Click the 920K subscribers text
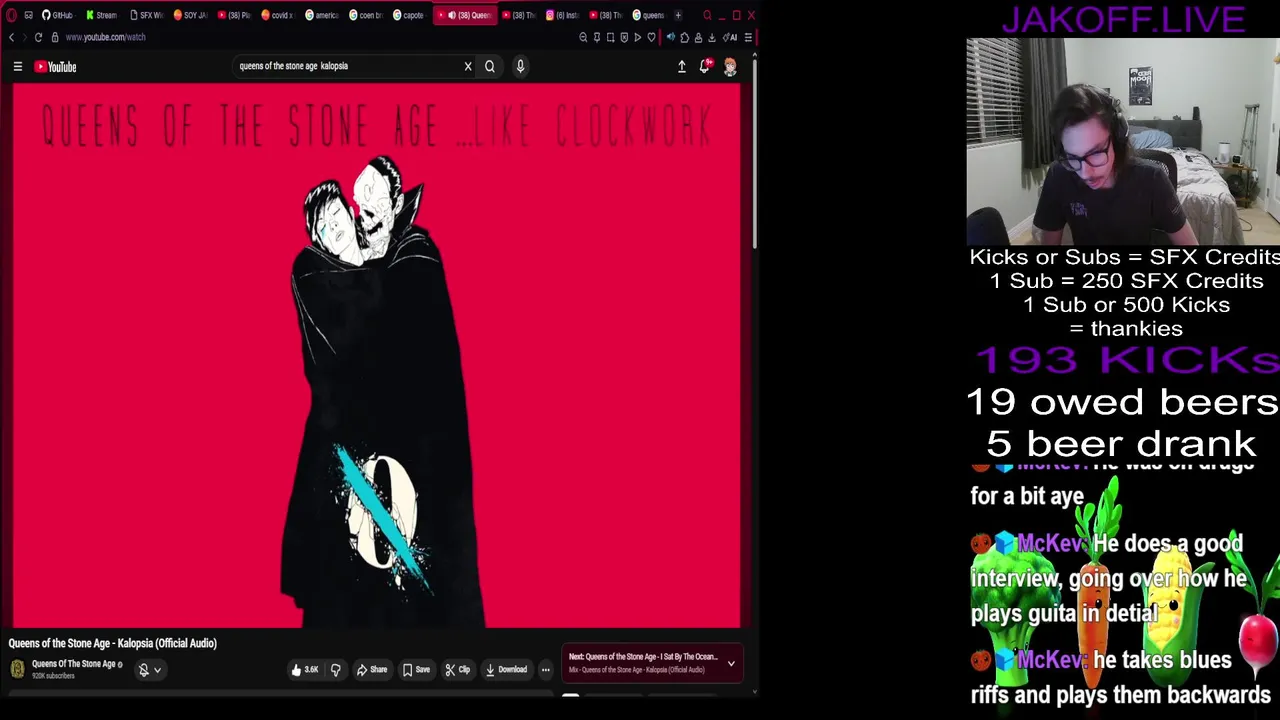The image size is (1280, 720). 53,676
